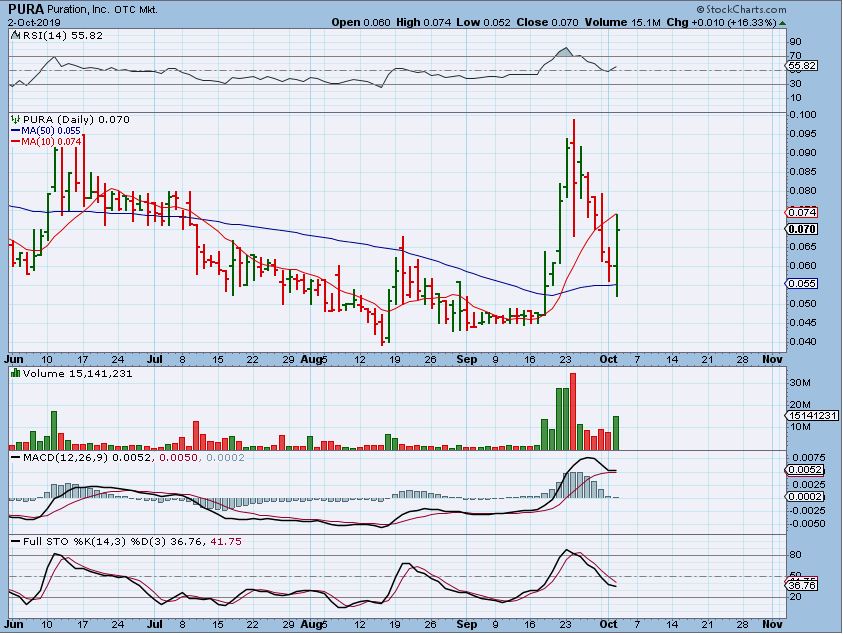Click the 'Volume 15,141,231' legend text
843x635 pixels.
77,373
